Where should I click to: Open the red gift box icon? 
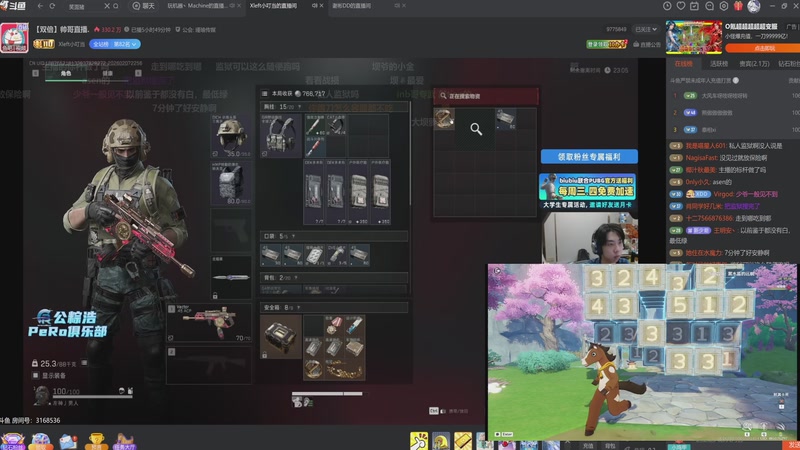pos(738,6)
